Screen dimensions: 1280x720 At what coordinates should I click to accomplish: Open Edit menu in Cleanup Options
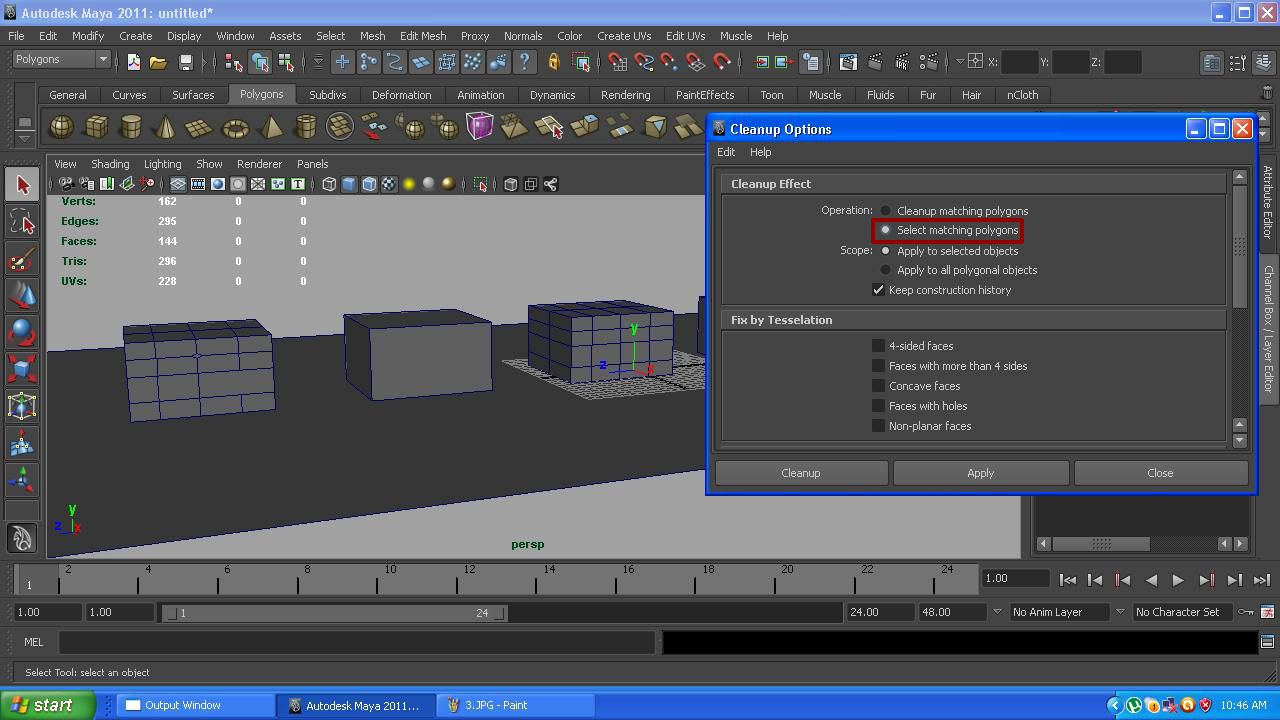tap(726, 152)
